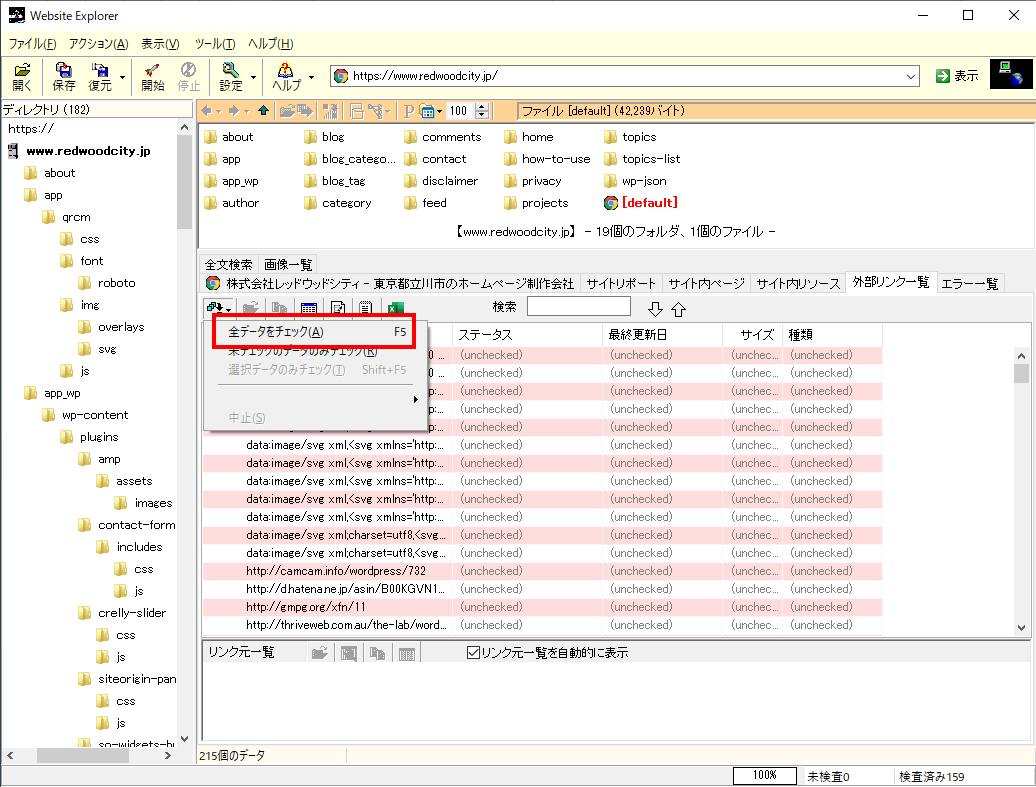The image size is (1036, 787).
Task: Click the 検索 search input field
Action: click(579, 307)
